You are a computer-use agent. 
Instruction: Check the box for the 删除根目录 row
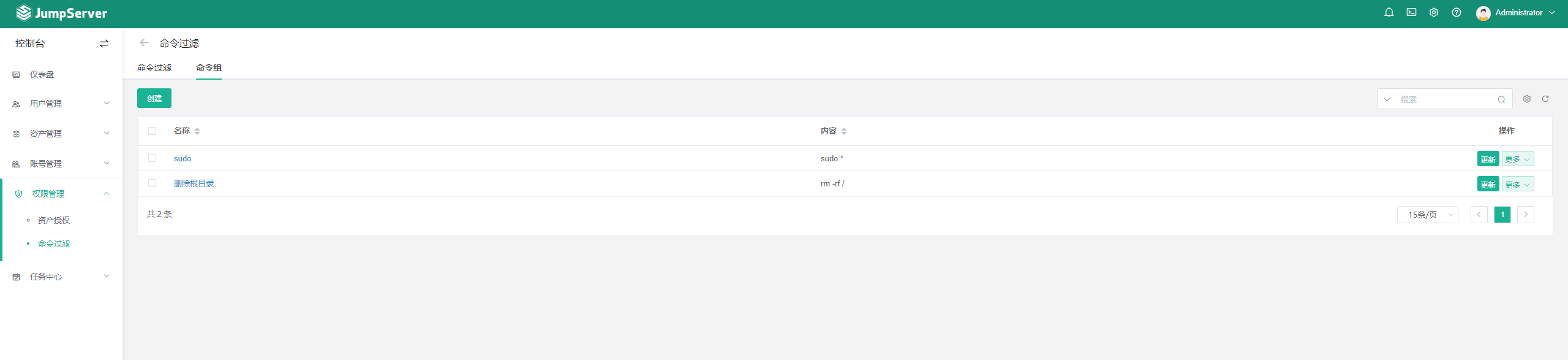153,183
